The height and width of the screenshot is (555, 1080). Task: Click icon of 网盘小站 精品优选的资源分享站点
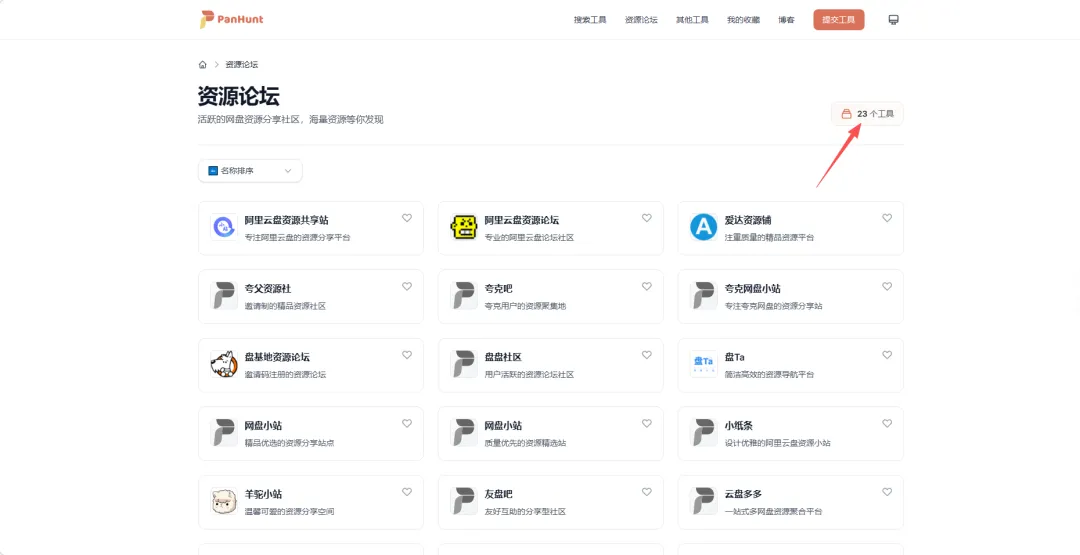(x=224, y=432)
